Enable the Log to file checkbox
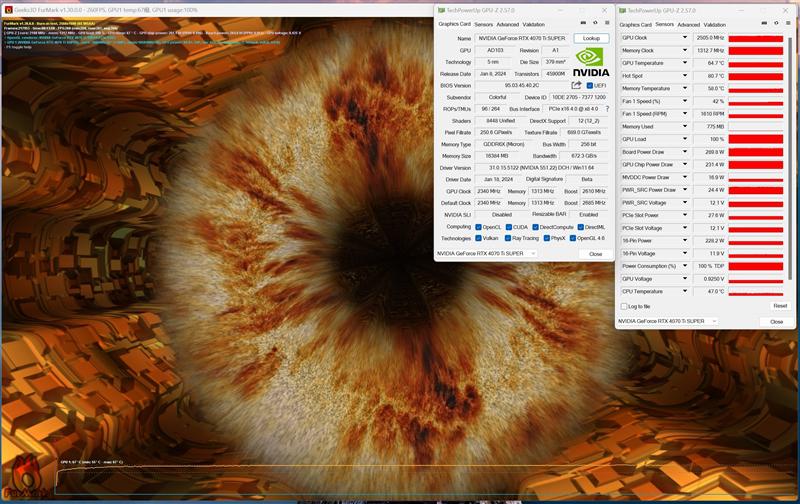 [x=623, y=306]
